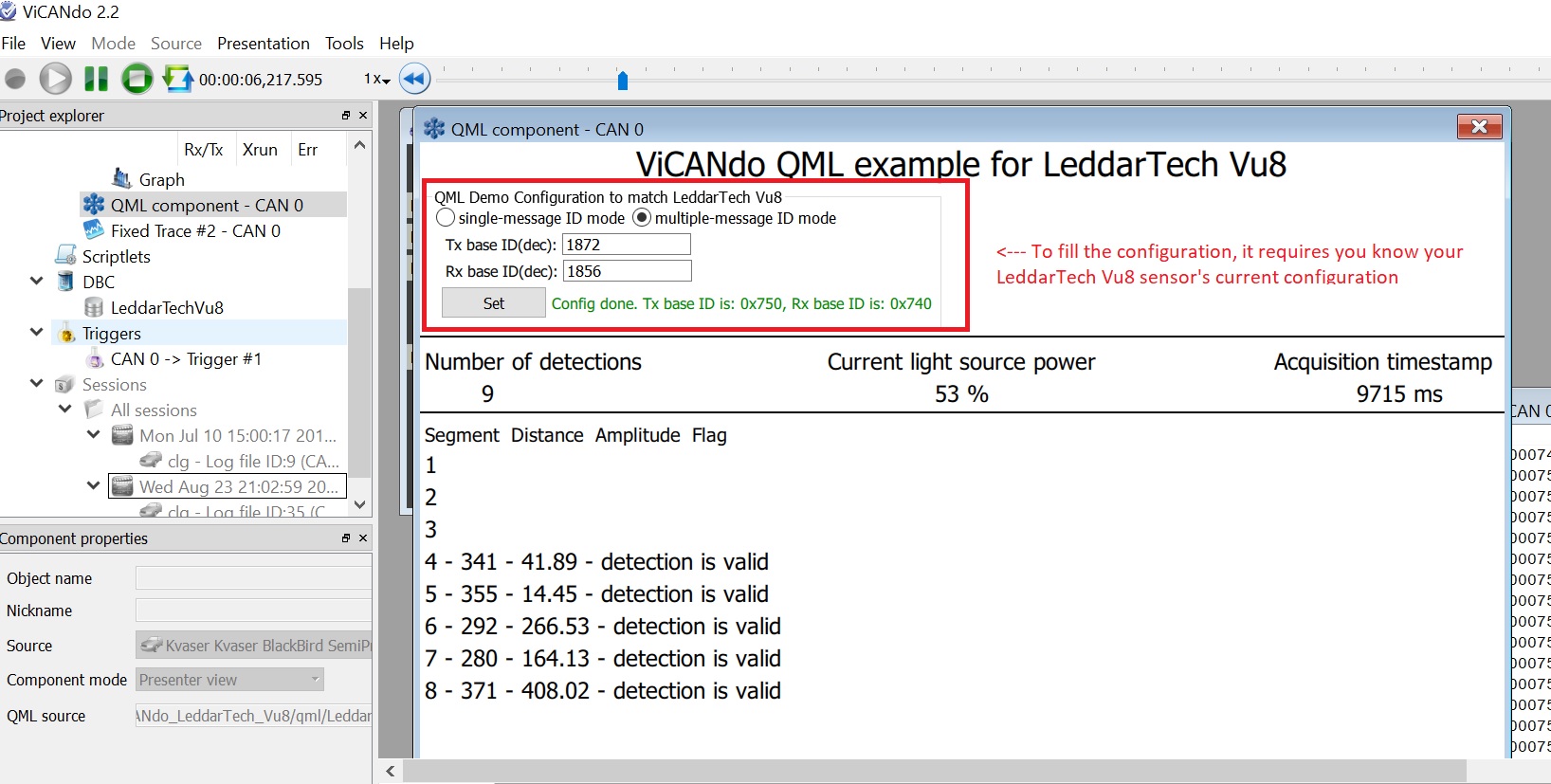Click the Wed Aug 23 session icon
Image resolution: width=1551 pixels, height=784 pixels.
coord(122,486)
